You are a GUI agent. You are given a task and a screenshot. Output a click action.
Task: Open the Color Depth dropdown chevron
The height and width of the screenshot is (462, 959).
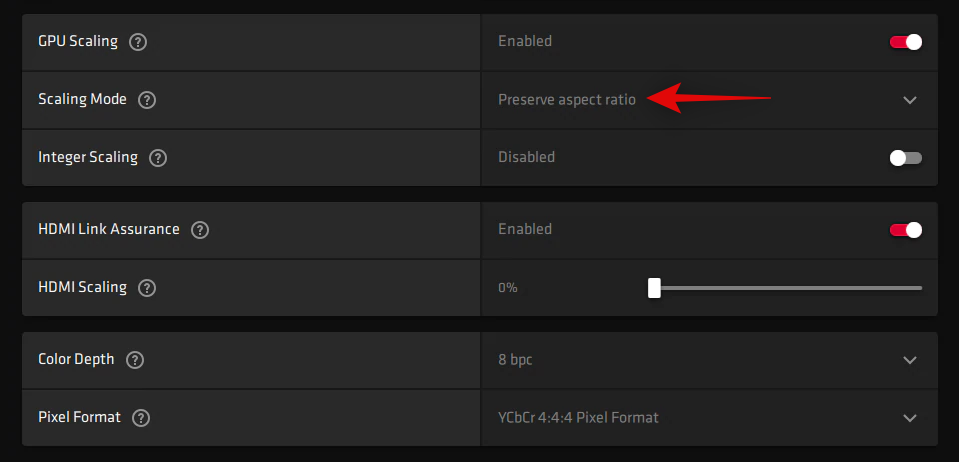[x=909, y=360]
